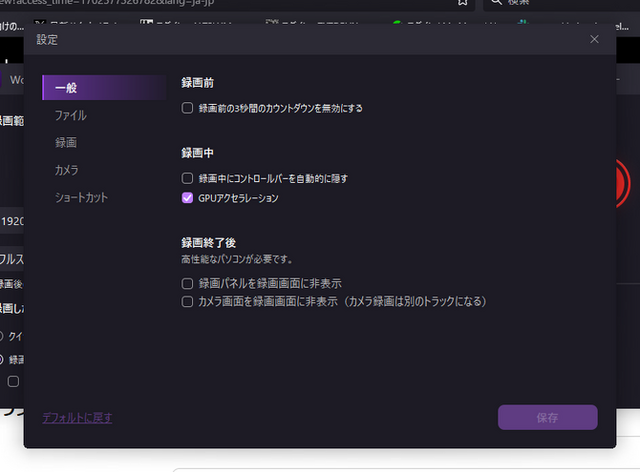Click the デフォルトに戻す link
The width and height of the screenshot is (640, 472).
[77, 417]
